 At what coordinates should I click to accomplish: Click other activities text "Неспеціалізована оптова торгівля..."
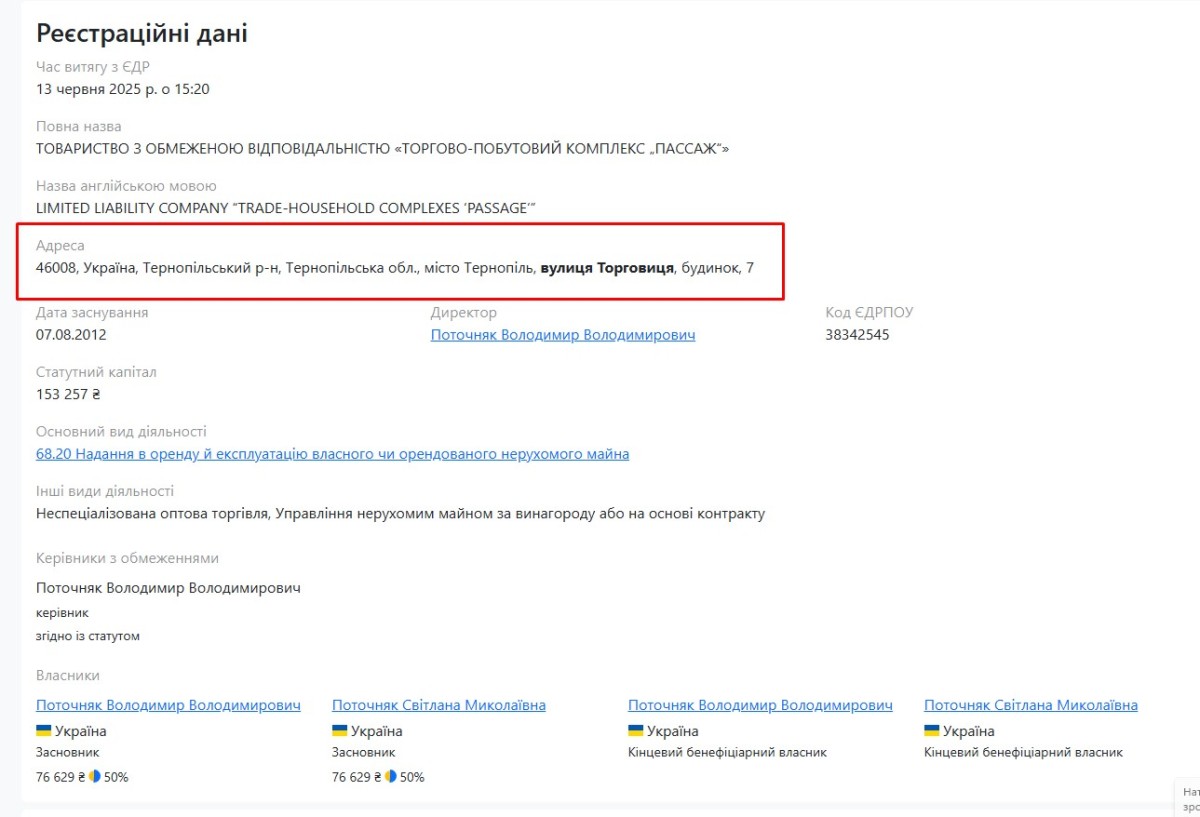click(401, 514)
